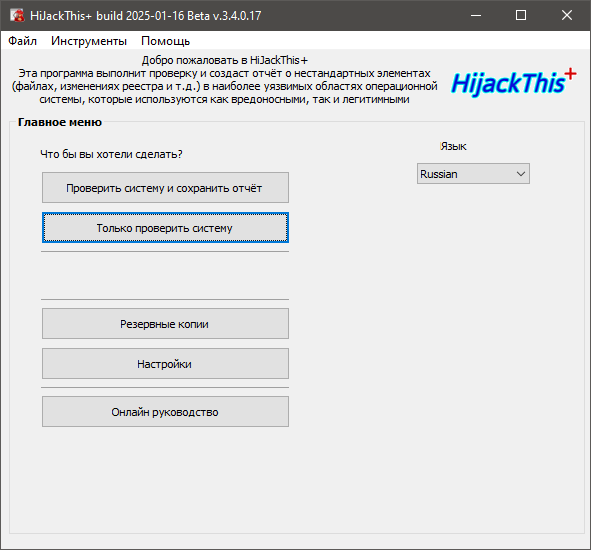This screenshot has width=591, height=550.
Task: Close the HiJackThis+ window
Action: point(567,15)
